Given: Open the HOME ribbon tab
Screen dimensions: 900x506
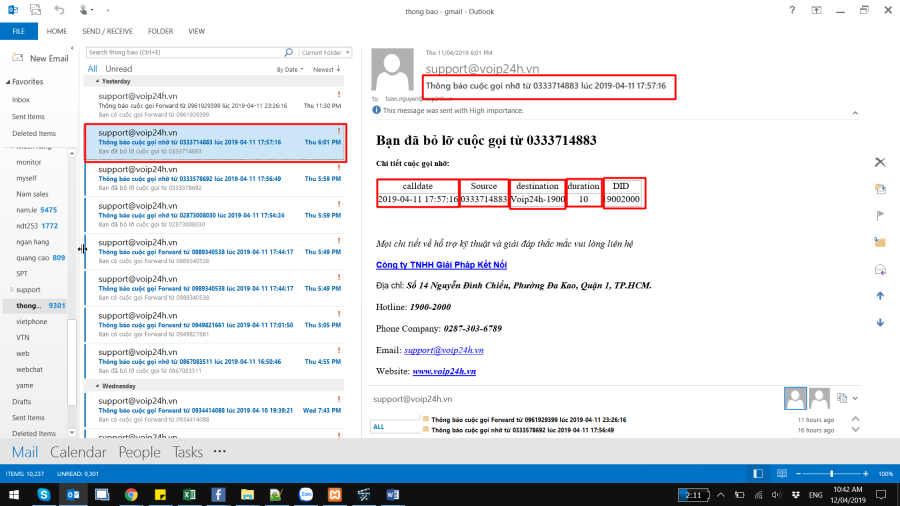Looking at the screenshot, I should 57,31.
